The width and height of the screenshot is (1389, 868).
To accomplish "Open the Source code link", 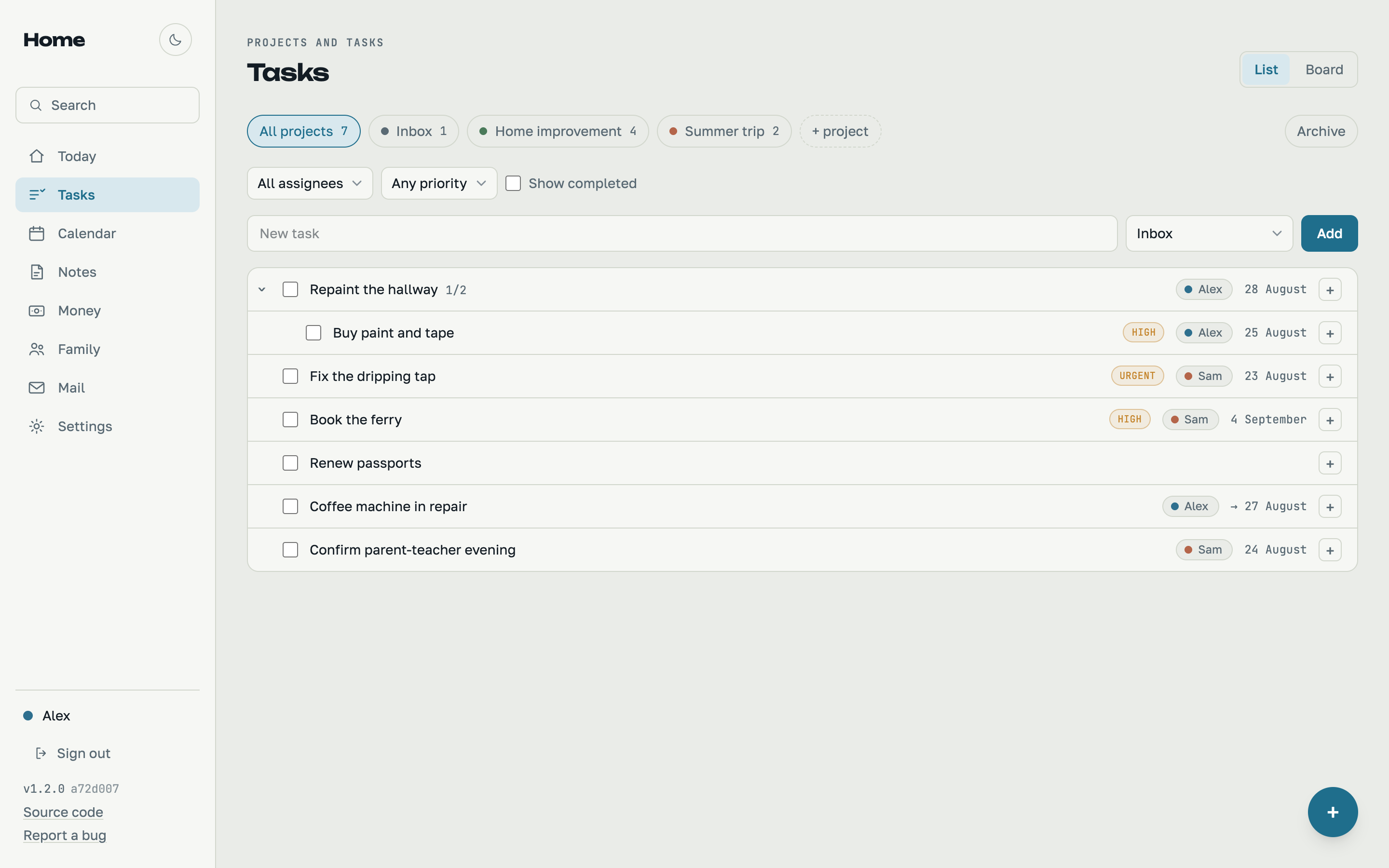I will click(63, 812).
